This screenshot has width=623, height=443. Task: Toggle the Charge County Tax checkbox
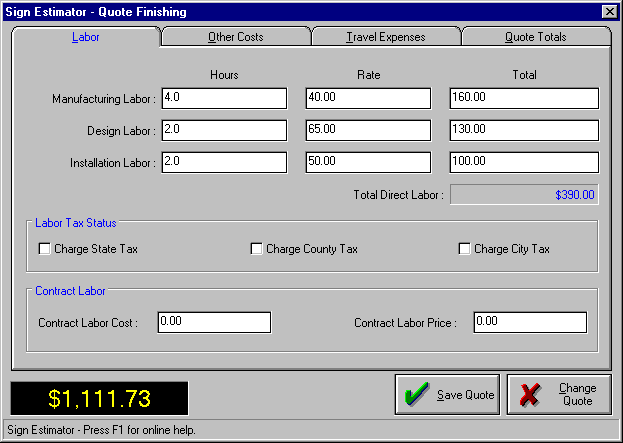(257, 249)
